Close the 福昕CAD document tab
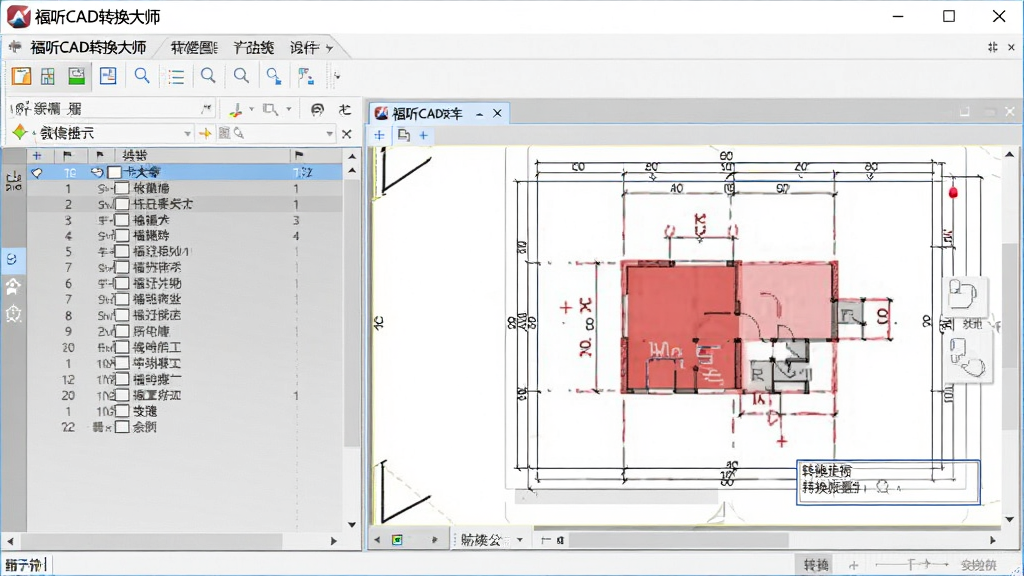Viewport: 1024px width, 576px height. click(x=498, y=114)
